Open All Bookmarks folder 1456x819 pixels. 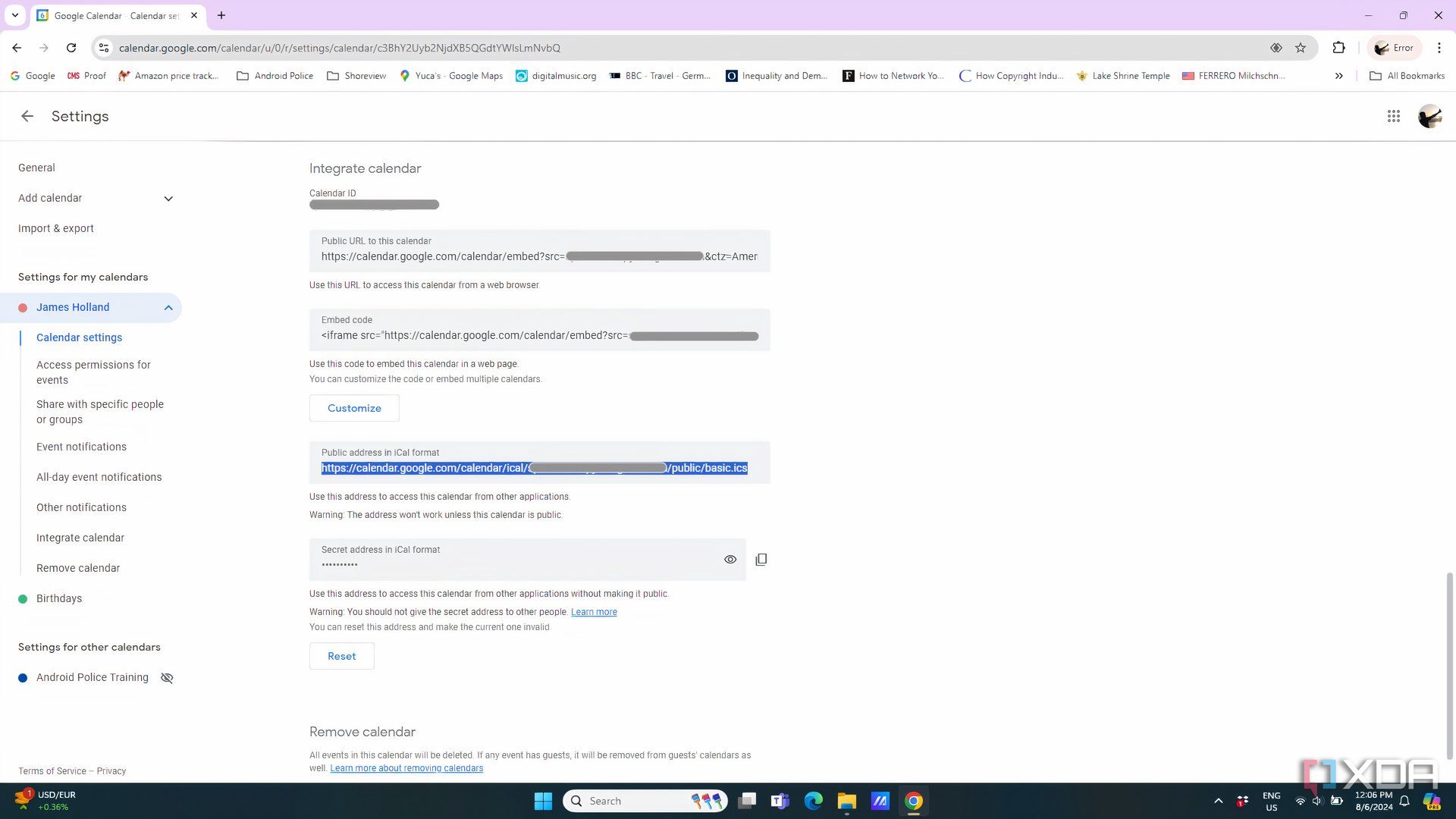point(1407,76)
